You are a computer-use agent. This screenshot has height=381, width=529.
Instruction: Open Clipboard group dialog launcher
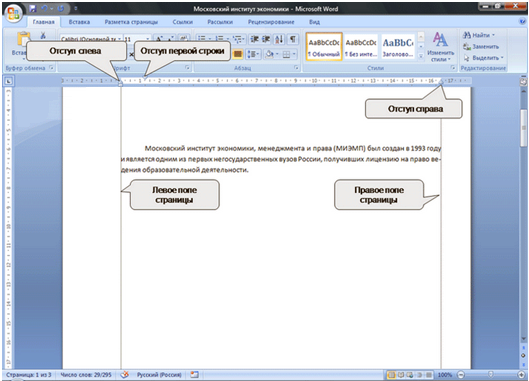52,68
